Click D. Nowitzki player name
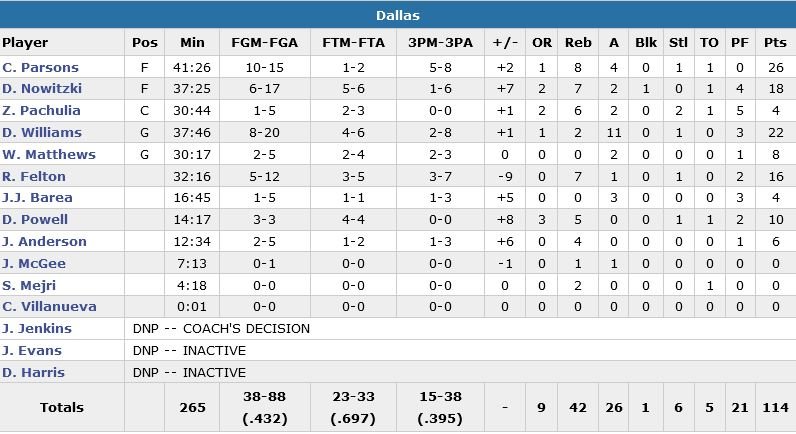Viewport: 796px width, 434px height. 40,89
